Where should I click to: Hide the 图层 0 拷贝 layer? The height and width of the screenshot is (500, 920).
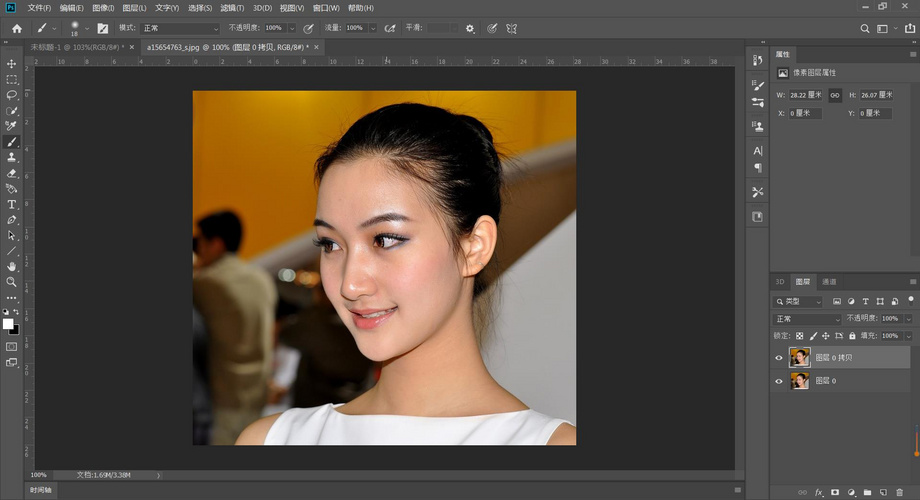pyautogui.click(x=779, y=357)
